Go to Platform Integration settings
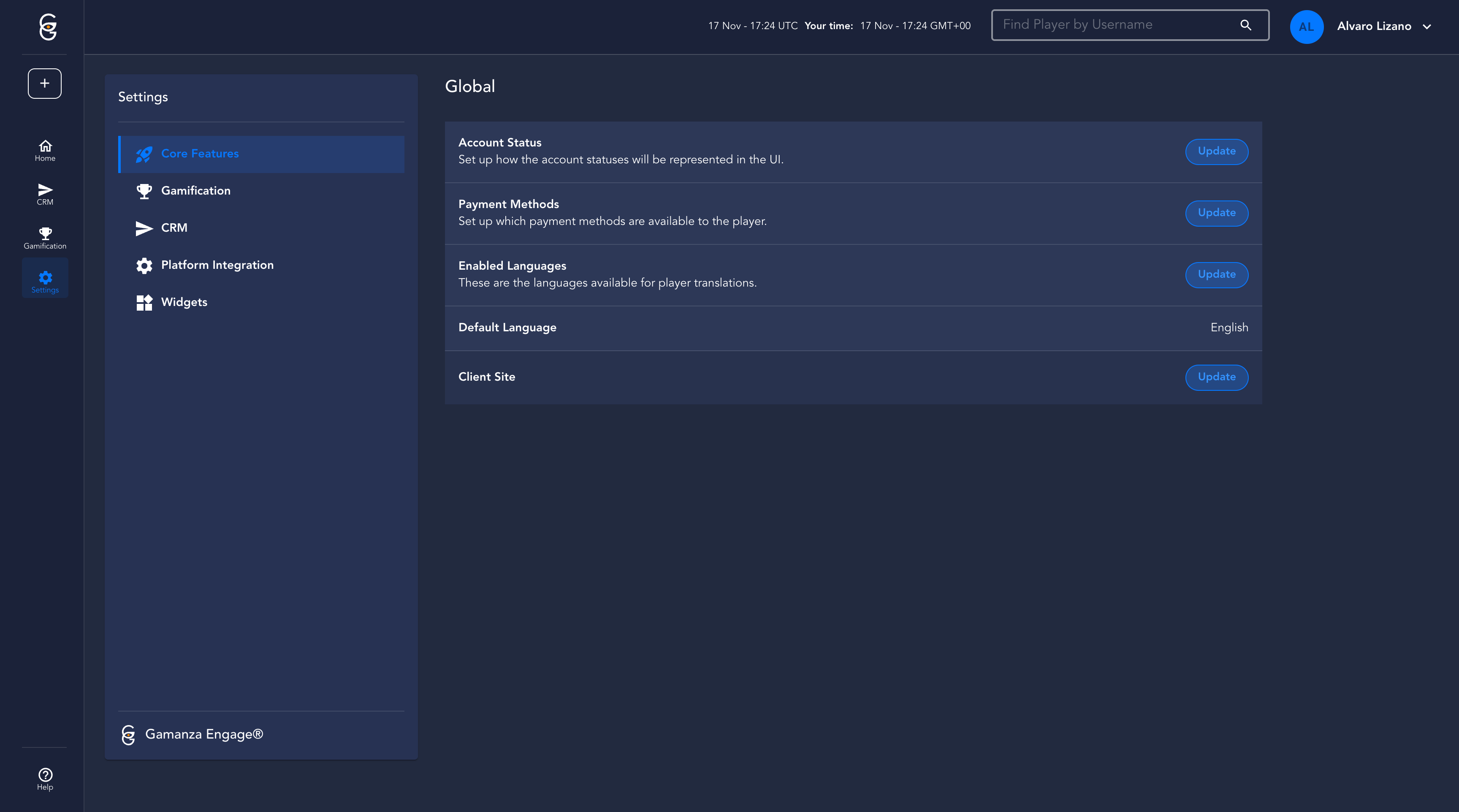1459x812 pixels. 217,265
